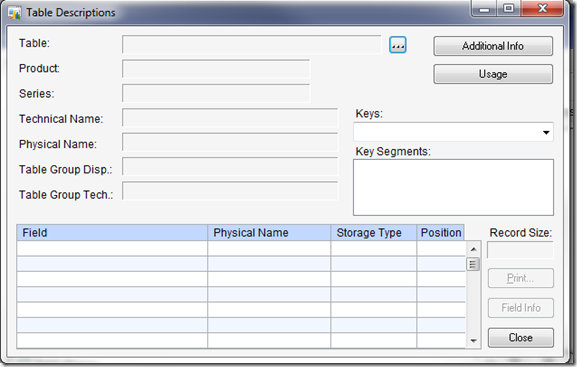Open table lookup ellipsis button
The height and width of the screenshot is (367, 577).
pyautogui.click(x=398, y=45)
